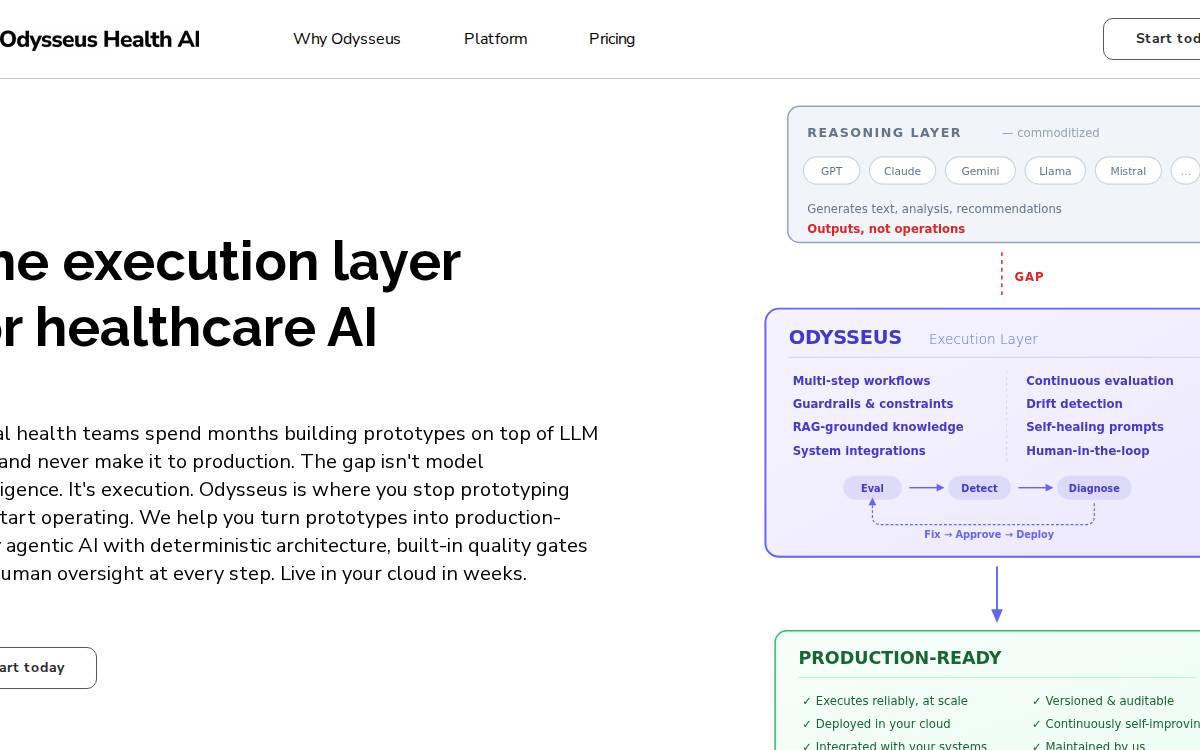Click 'Fix → Approve → Deploy' caption
The height and width of the screenshot is (750, 1200).
point(989,534)
